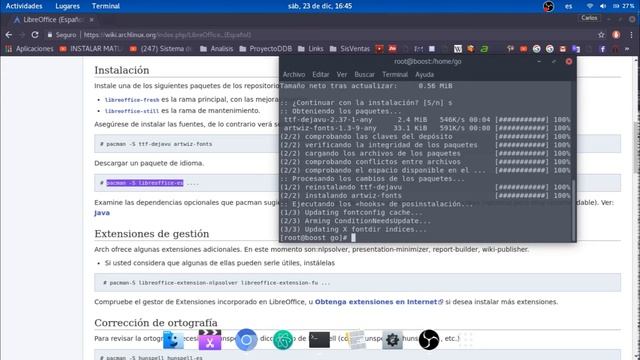640x360 pixels.
Task: Expand the SisVentas bookmark folder
Action: [x=349, y=49]
